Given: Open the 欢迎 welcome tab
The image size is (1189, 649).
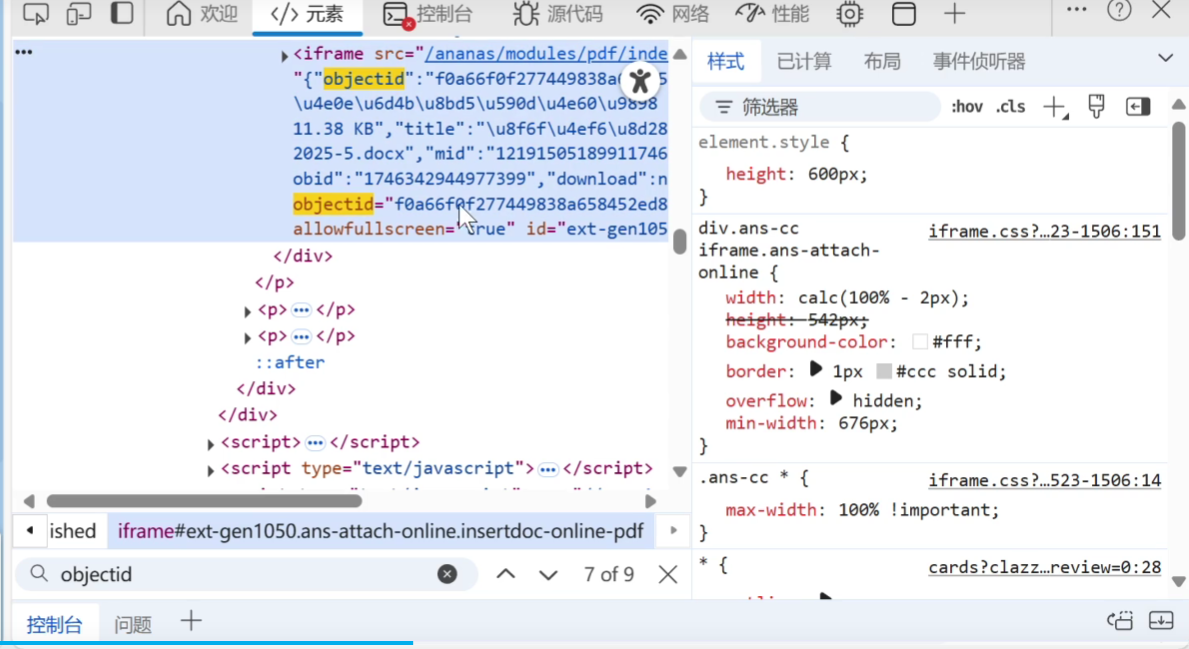Looking at the screenshot, I should coord(202,14).
